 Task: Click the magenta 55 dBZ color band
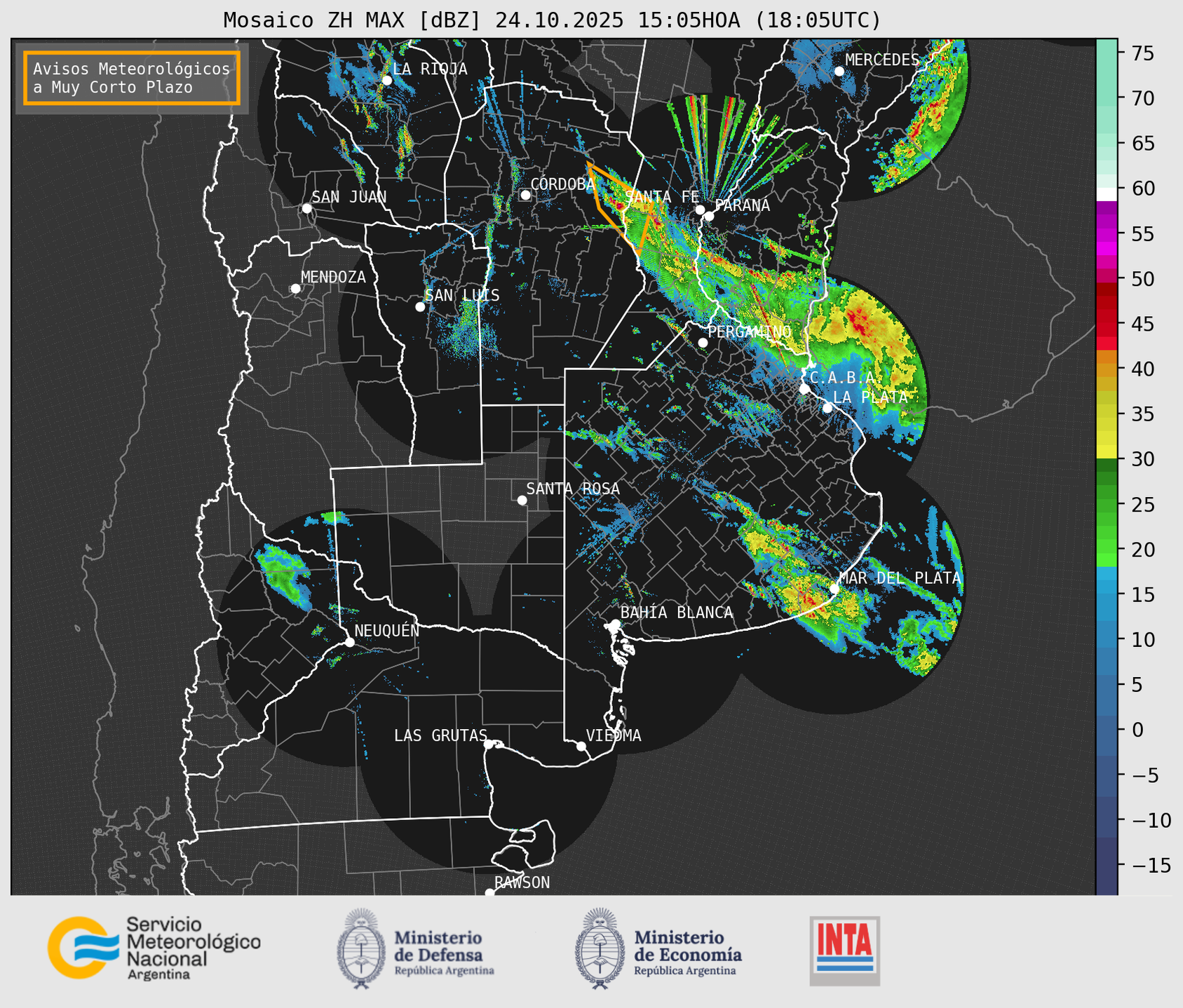click(1107, 234)
